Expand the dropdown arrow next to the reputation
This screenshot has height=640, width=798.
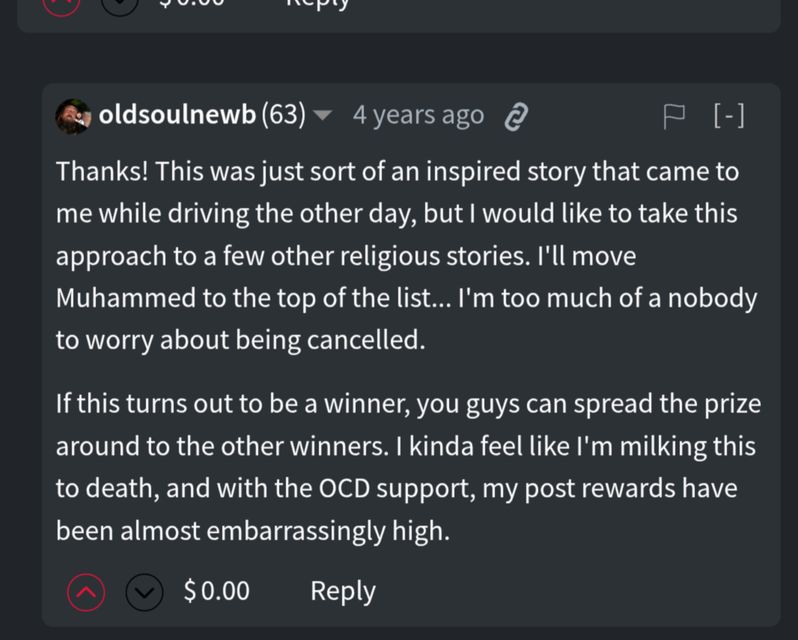point(322,116)
